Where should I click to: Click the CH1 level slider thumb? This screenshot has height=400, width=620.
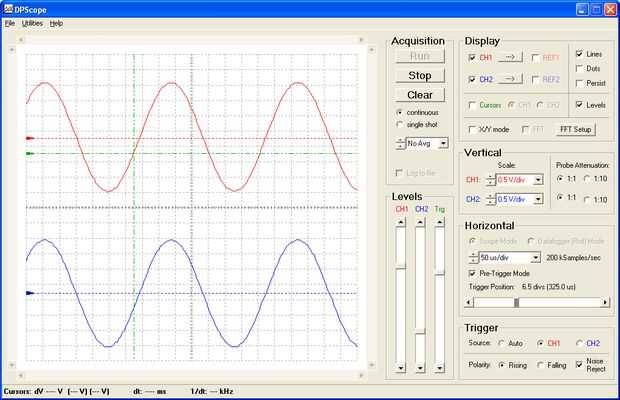[x=401, y=267]
